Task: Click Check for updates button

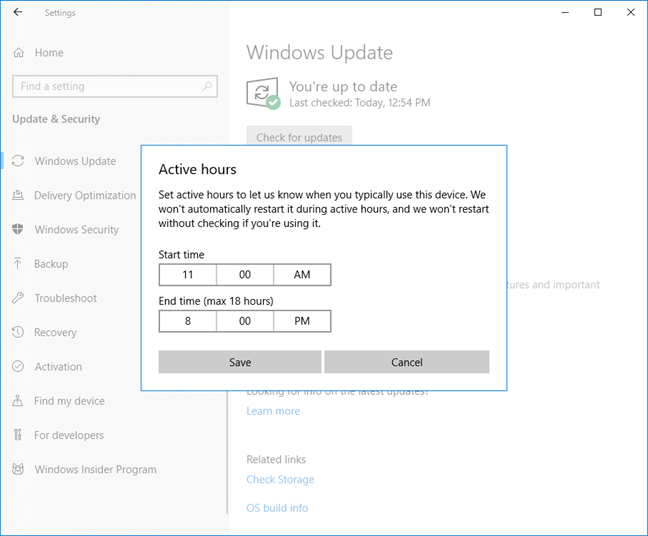Action: [x=299, y=136]
